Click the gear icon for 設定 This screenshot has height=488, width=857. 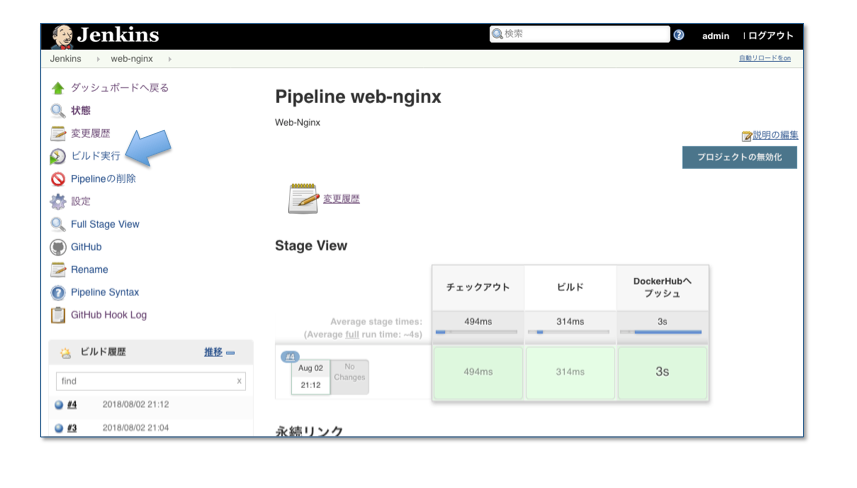pyautogui.click(x=57, y=202)
